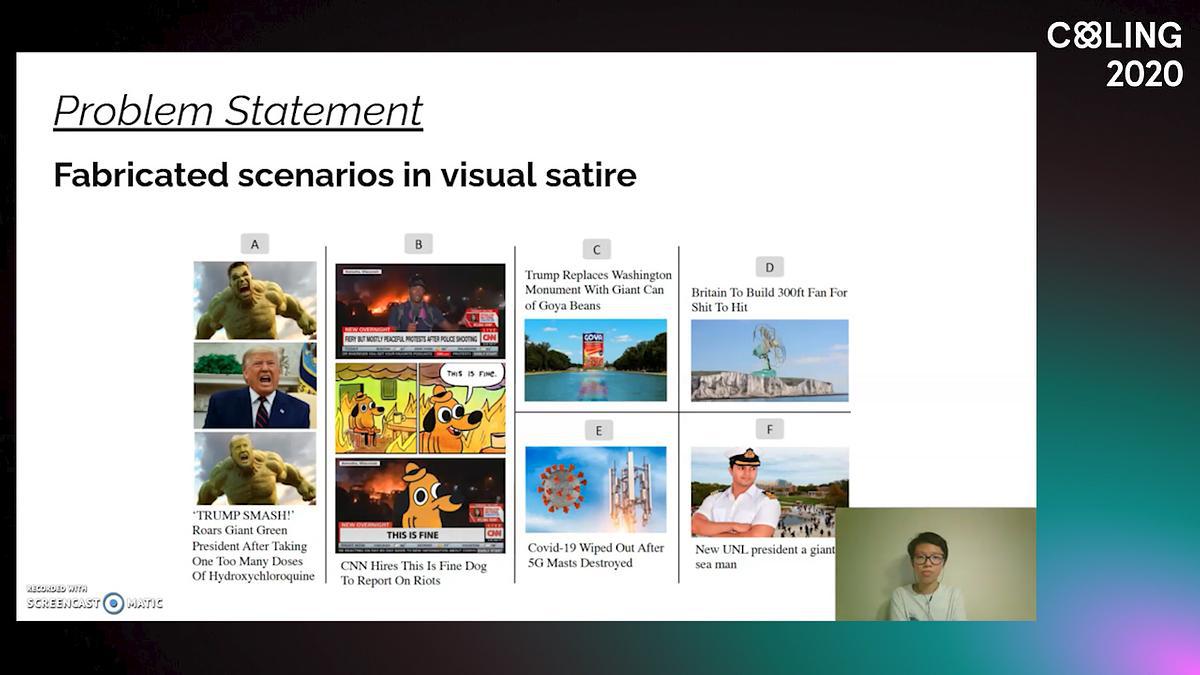Select the label badge E

click(598, 430)
